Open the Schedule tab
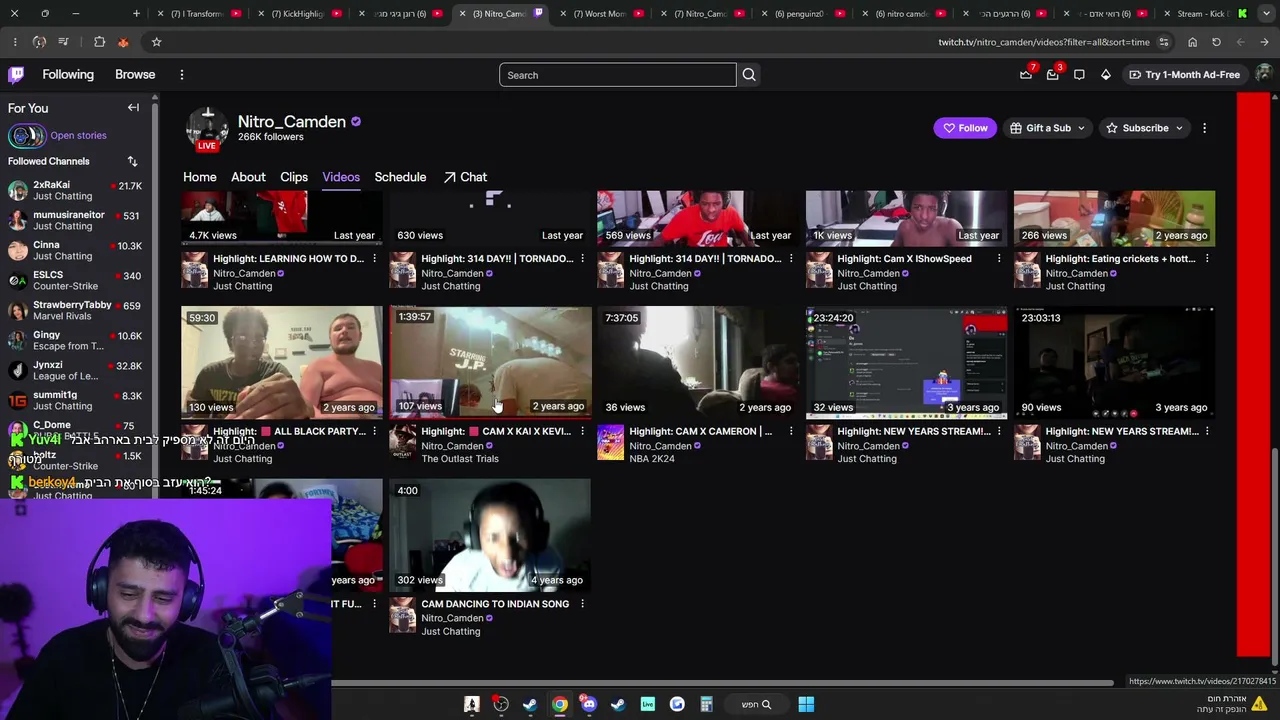1280x720 pixels. coord(400,177)
